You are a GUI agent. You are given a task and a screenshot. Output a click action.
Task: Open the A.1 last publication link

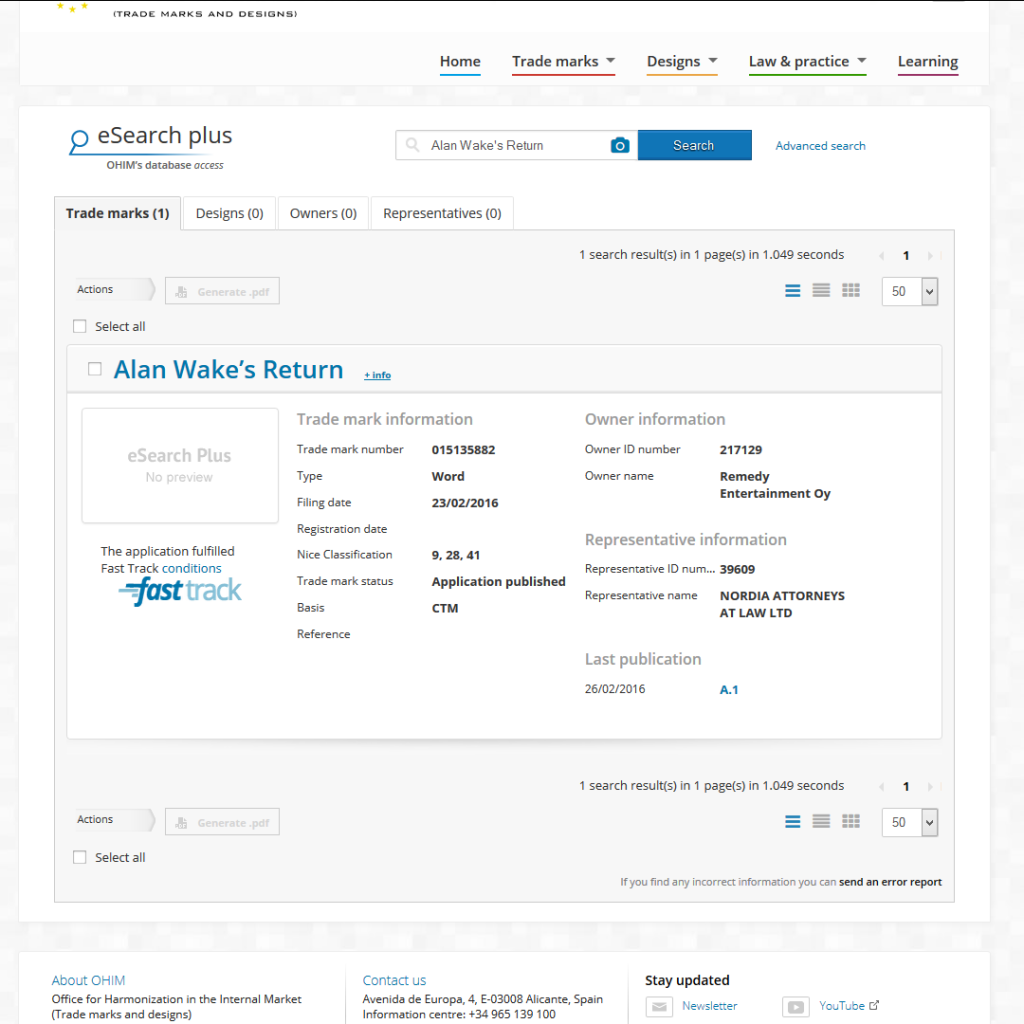pyautogui.click(x=729, y=690)
